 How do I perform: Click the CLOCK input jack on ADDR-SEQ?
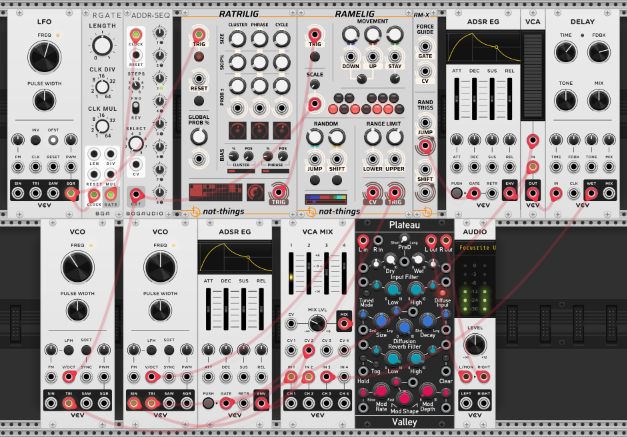136,35
